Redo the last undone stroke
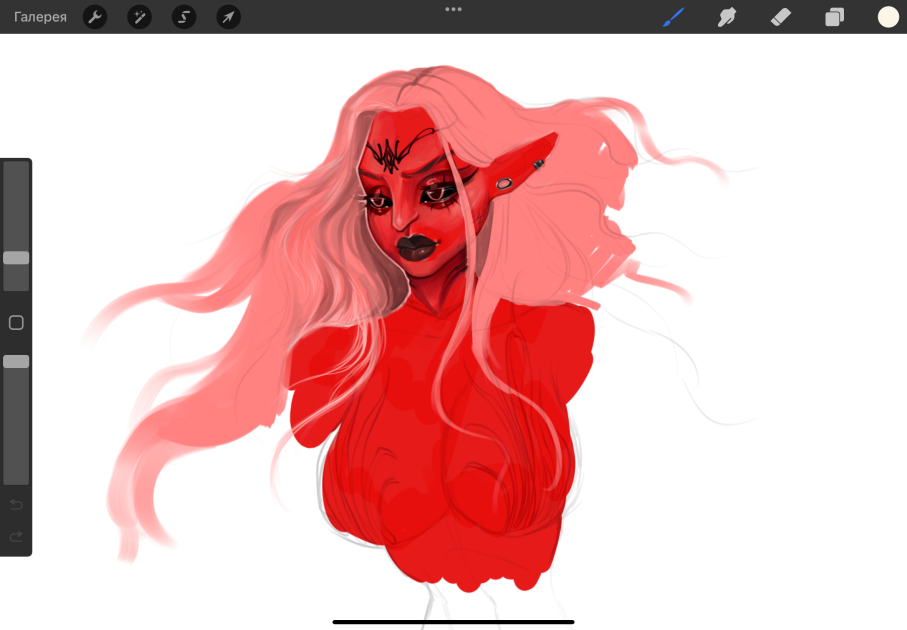907x630 pixels. [16, 536]
